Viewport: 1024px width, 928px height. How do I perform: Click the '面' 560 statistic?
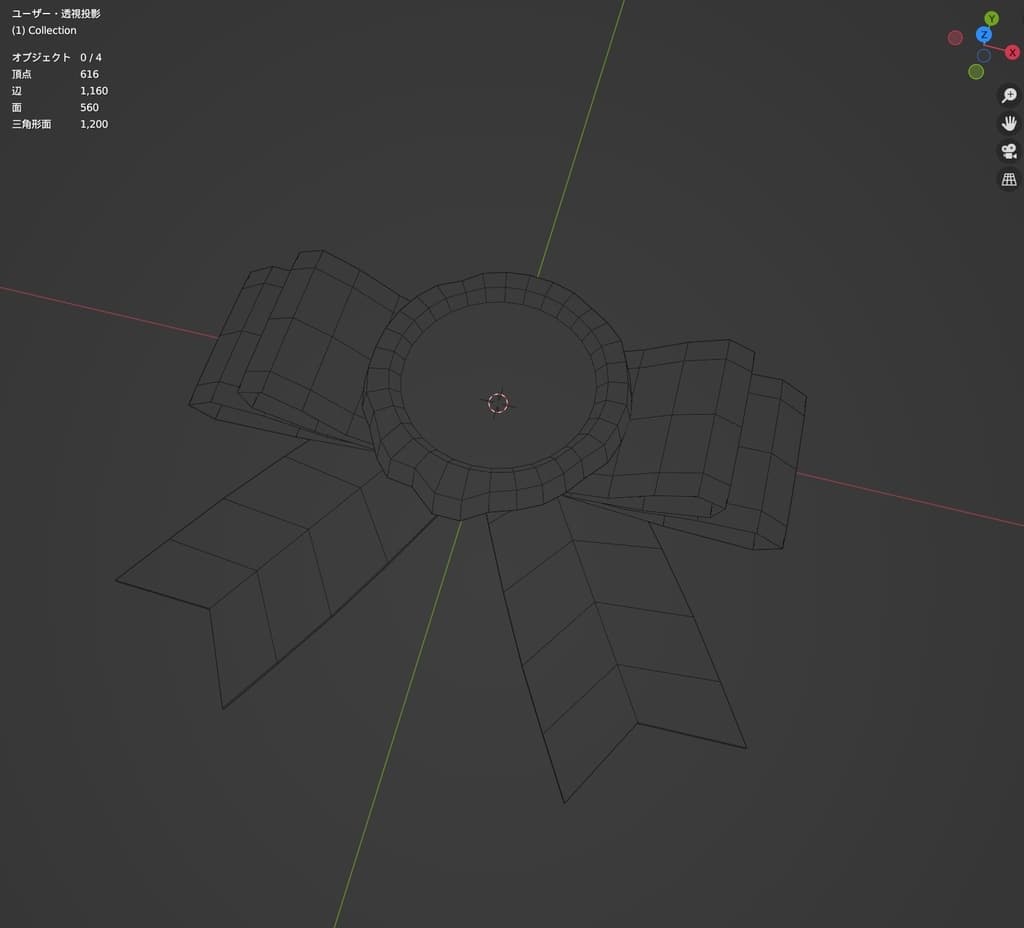[56, 107]
